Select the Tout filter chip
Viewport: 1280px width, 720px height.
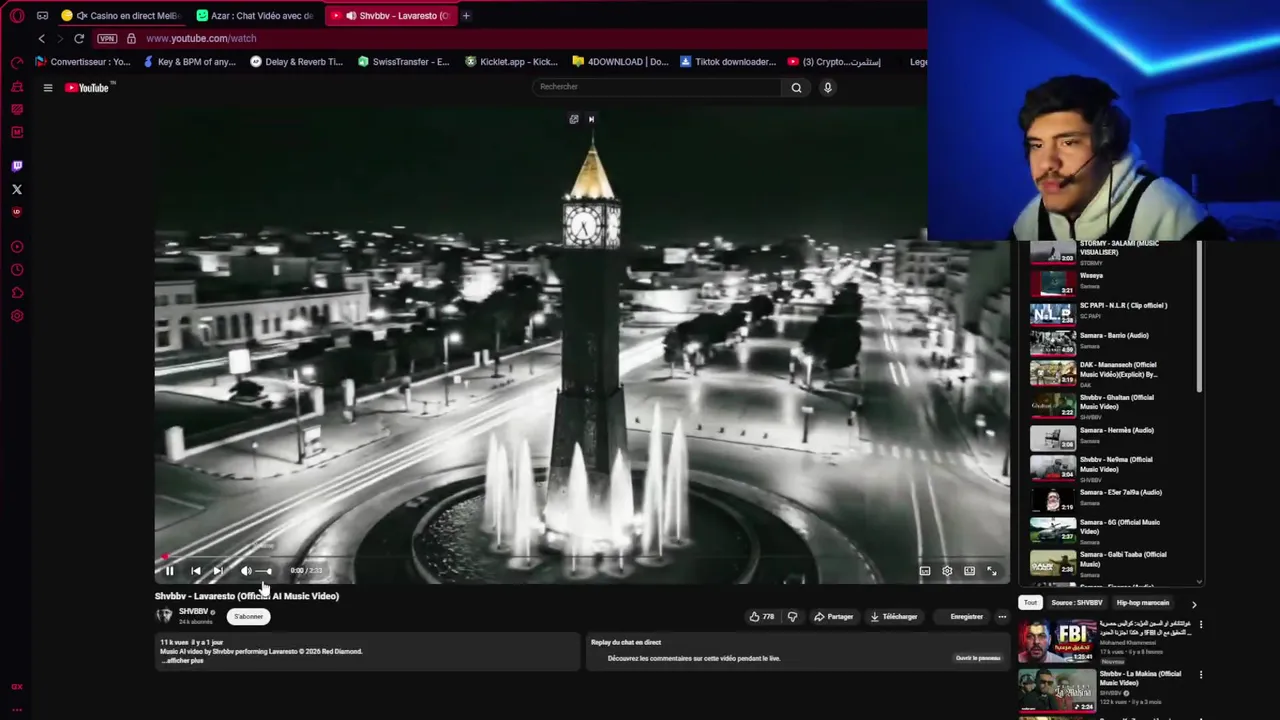pyautogui.click(x=1030, y=603)
